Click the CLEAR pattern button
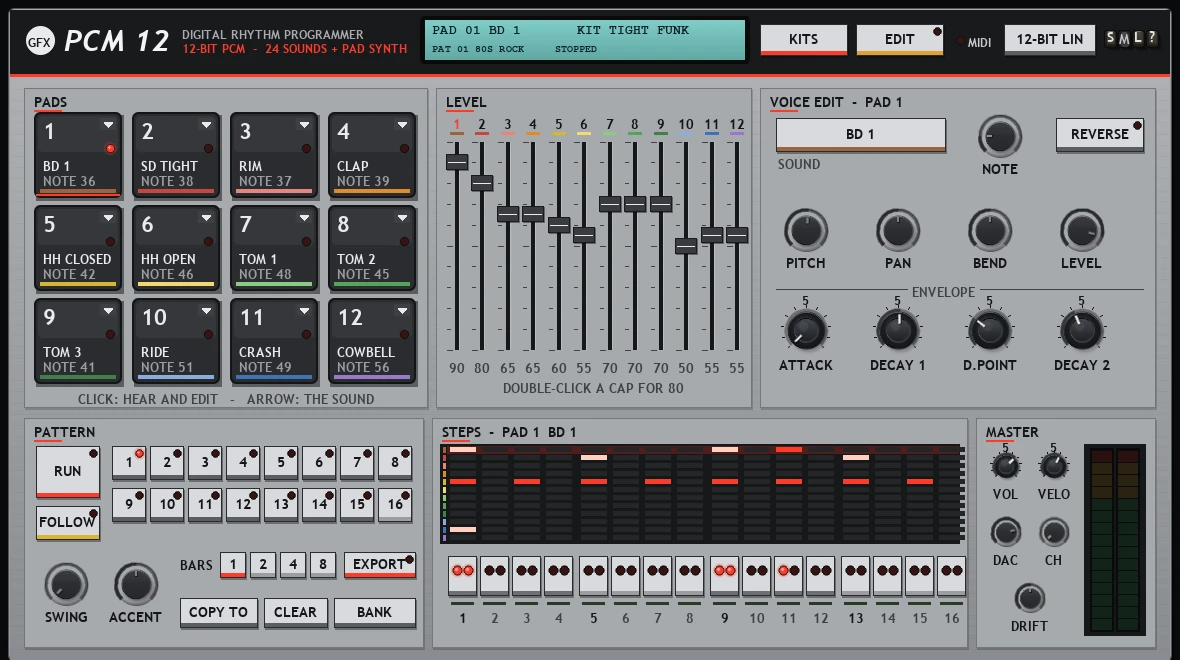 (x=295, y=613)
